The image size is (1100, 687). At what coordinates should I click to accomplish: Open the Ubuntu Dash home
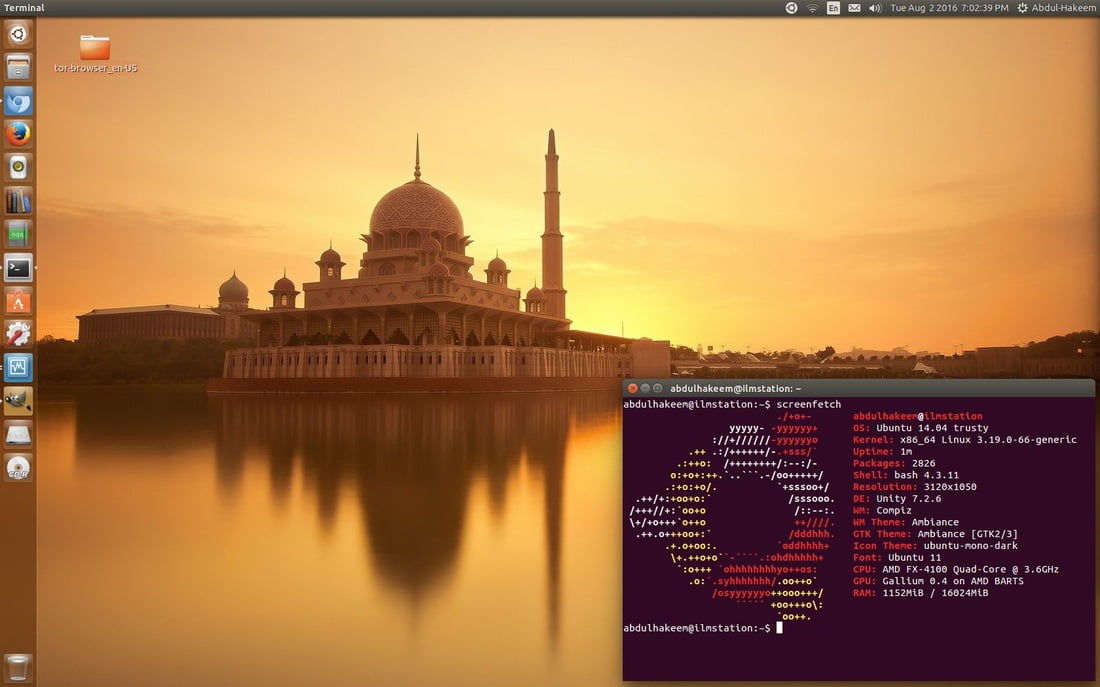coord(18,33)
